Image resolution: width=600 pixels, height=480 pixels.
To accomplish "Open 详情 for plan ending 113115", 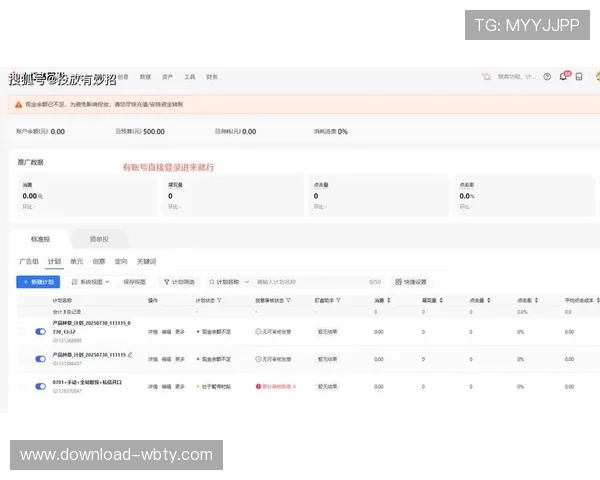I will [x=153, y=359].
